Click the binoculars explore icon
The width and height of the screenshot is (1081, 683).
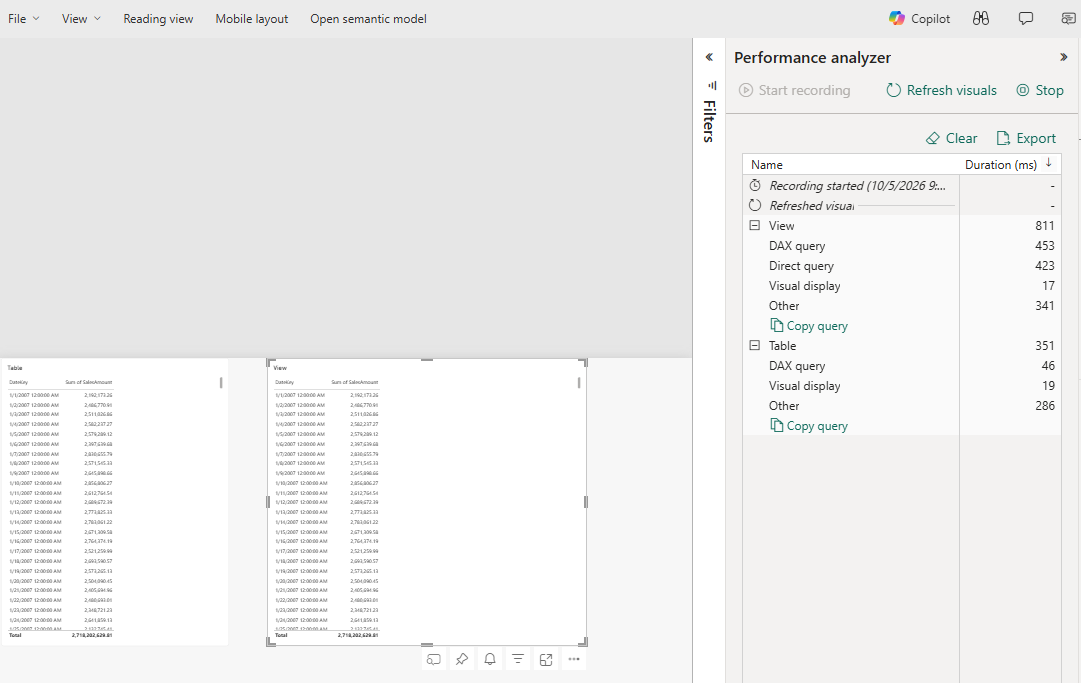click(981, 19)
